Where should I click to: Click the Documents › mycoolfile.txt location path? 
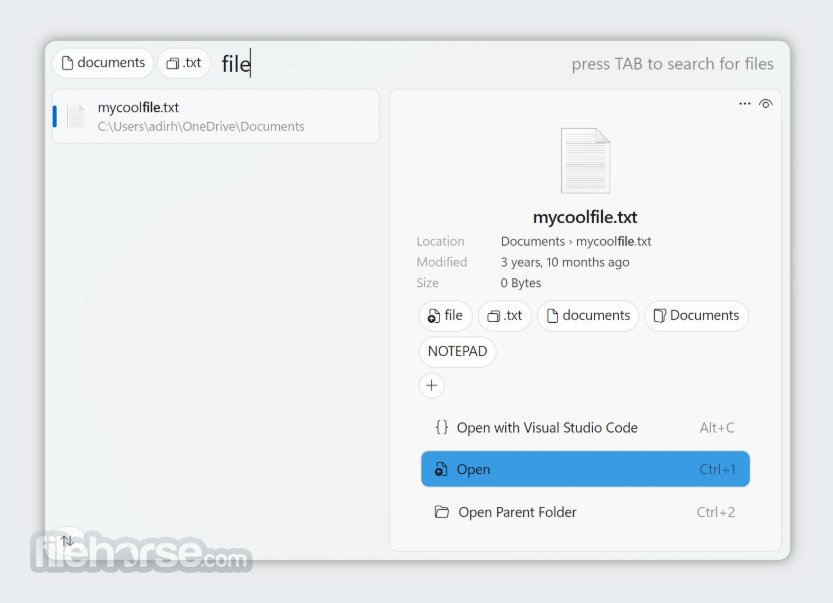click(576, 241)
